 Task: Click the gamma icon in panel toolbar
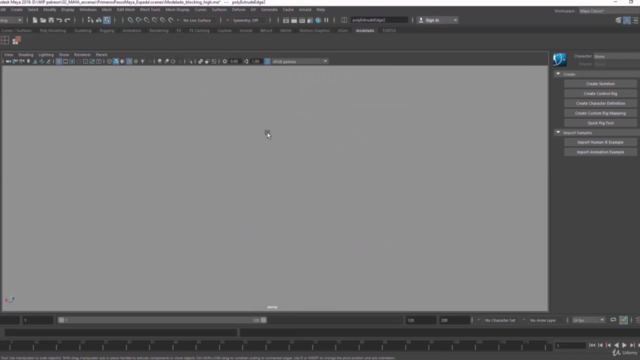coord(246,61)
